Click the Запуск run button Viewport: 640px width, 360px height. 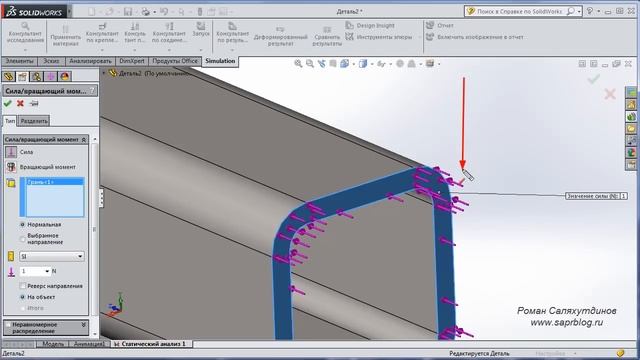pos(201,31)
